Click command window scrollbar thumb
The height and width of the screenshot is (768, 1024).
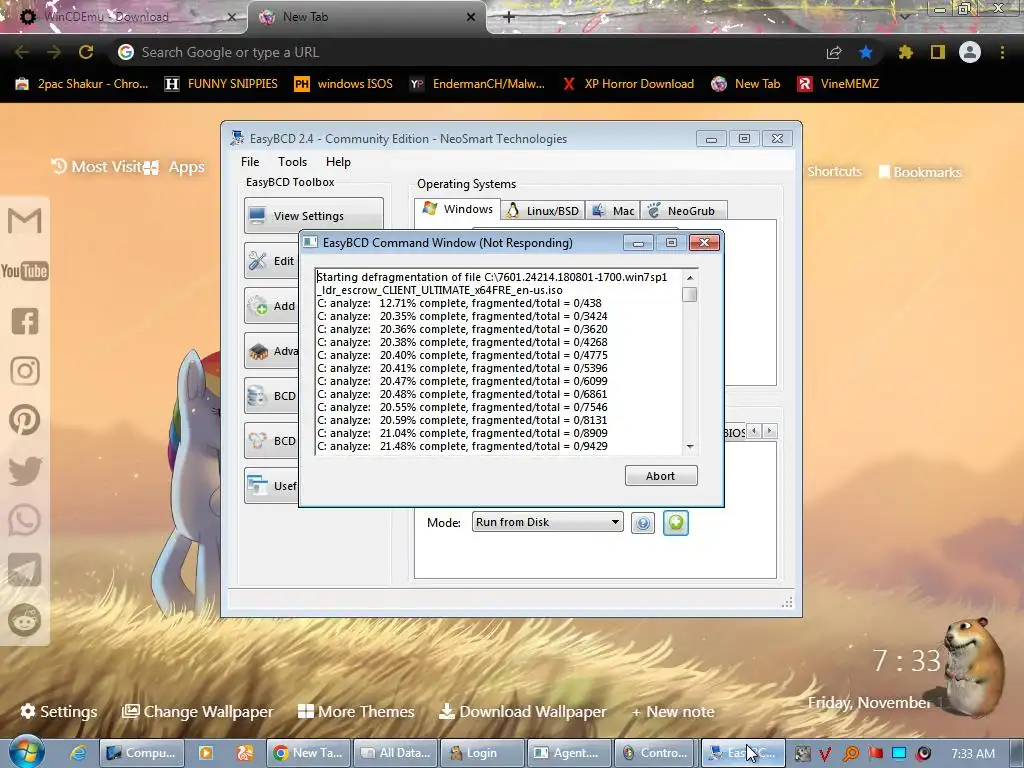(689, 295)
